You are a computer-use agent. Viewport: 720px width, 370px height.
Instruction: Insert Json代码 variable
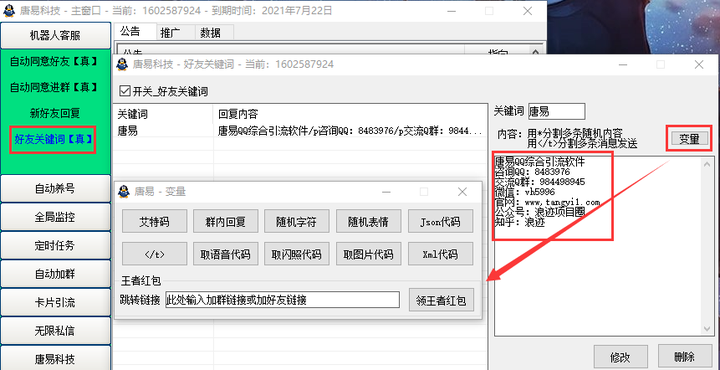pos(440,222)
